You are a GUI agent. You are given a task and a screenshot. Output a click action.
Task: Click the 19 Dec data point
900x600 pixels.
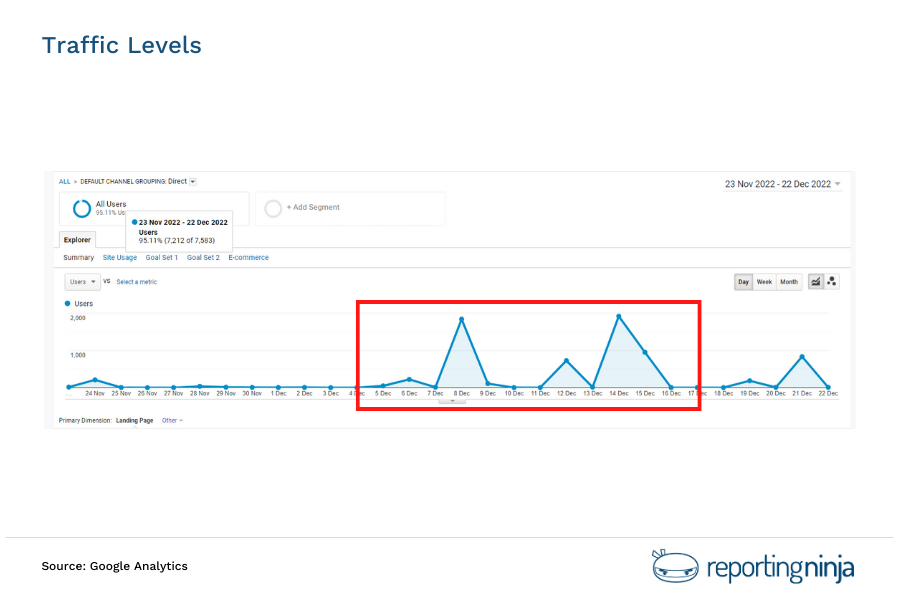point(750,381)
